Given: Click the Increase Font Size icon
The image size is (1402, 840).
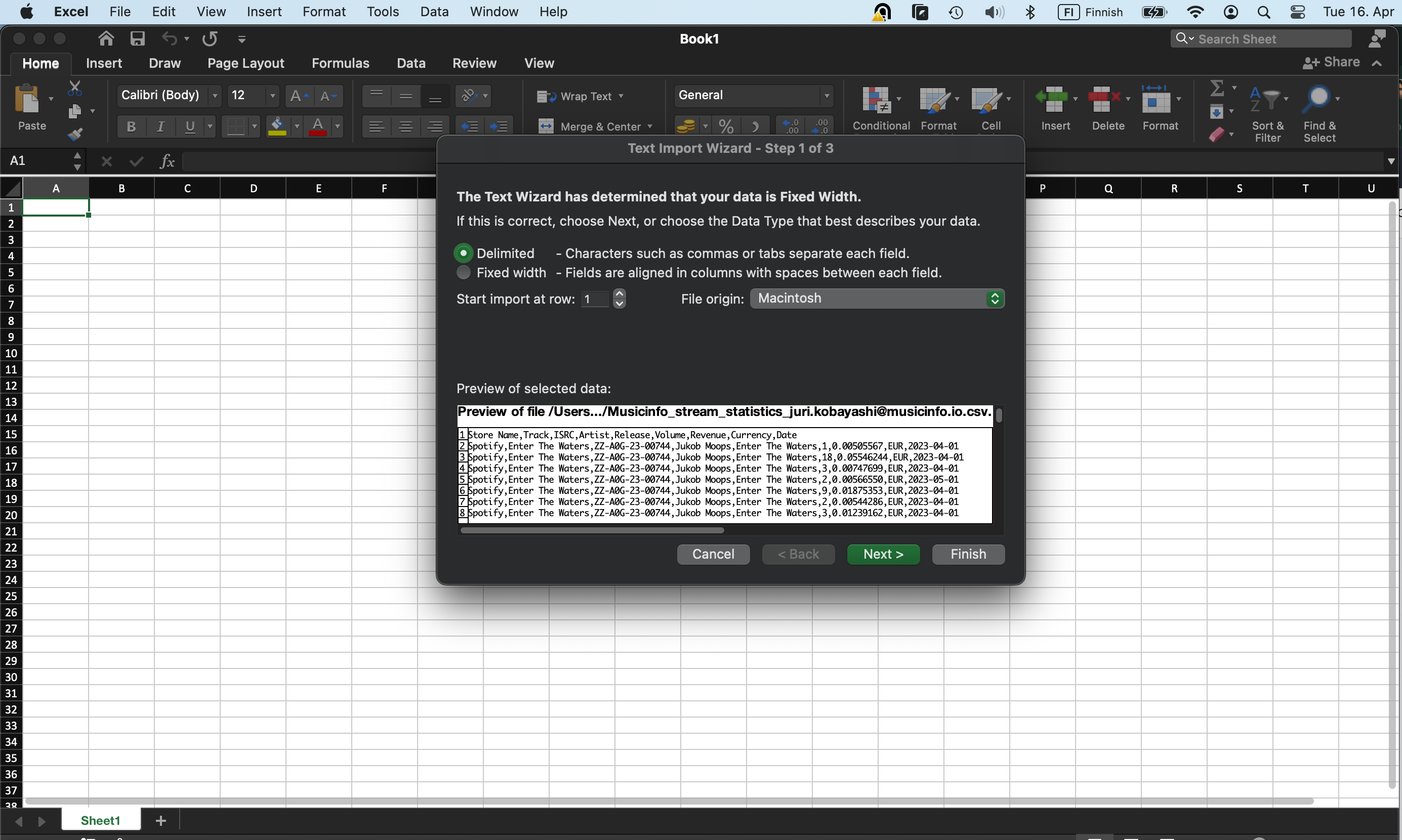Looking at the screenshot, I should (x=299, y=96).
